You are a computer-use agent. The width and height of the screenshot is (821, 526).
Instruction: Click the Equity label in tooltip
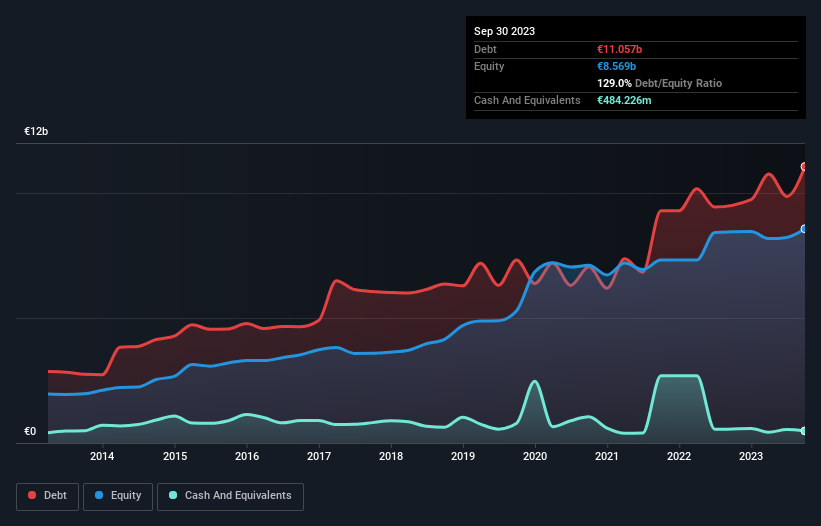489,66
